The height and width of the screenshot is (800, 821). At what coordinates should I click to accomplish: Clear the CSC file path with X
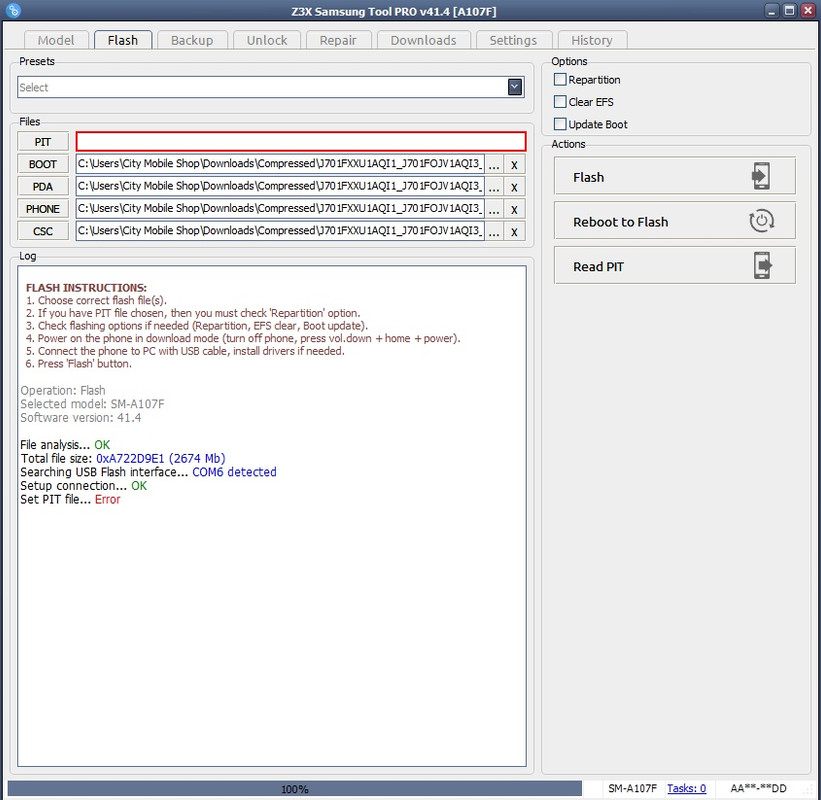tap(514, 231)
